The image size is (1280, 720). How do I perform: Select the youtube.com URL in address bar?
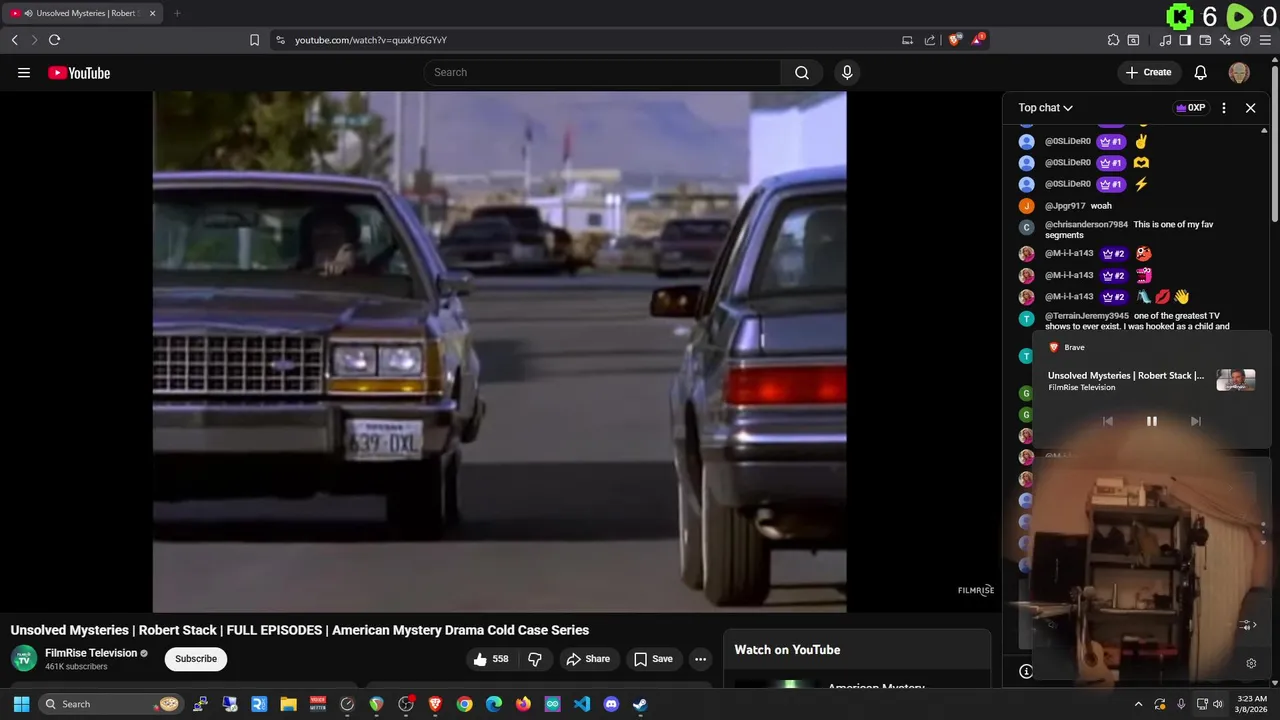pos(370,40)
